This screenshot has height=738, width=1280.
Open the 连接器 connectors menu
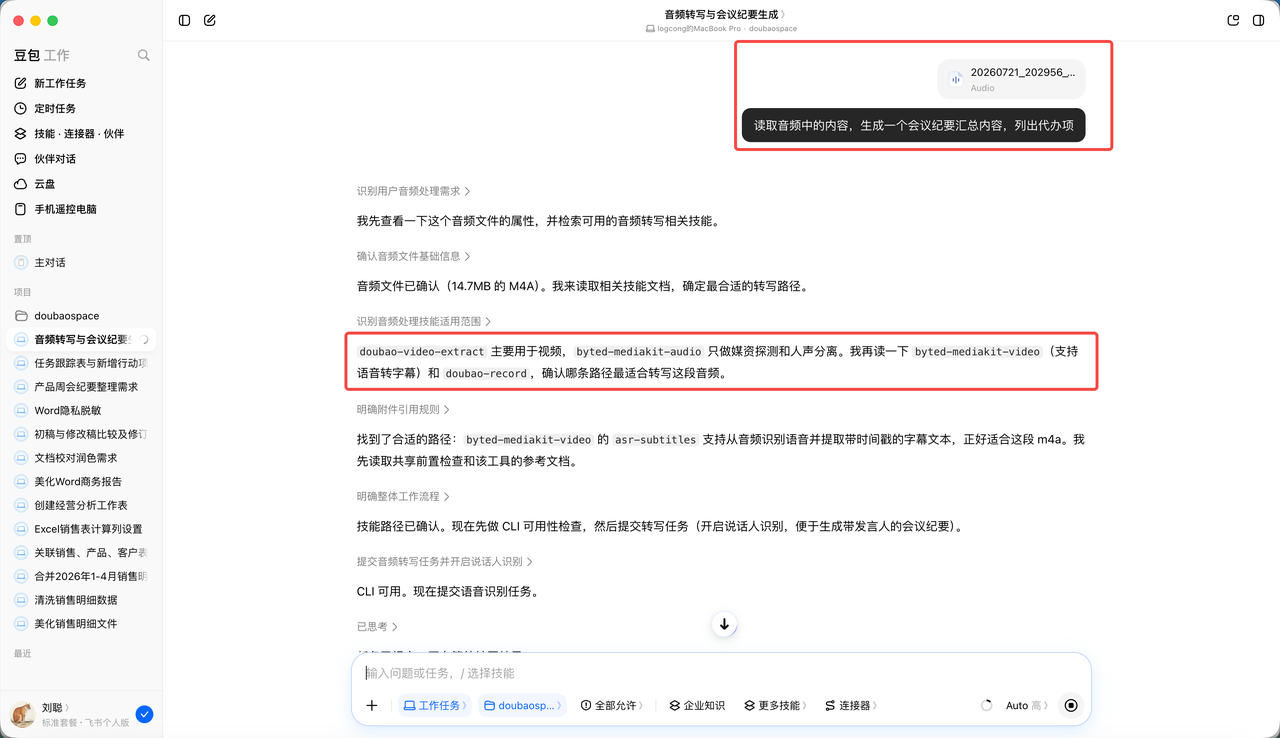click(x=851, y=705)
